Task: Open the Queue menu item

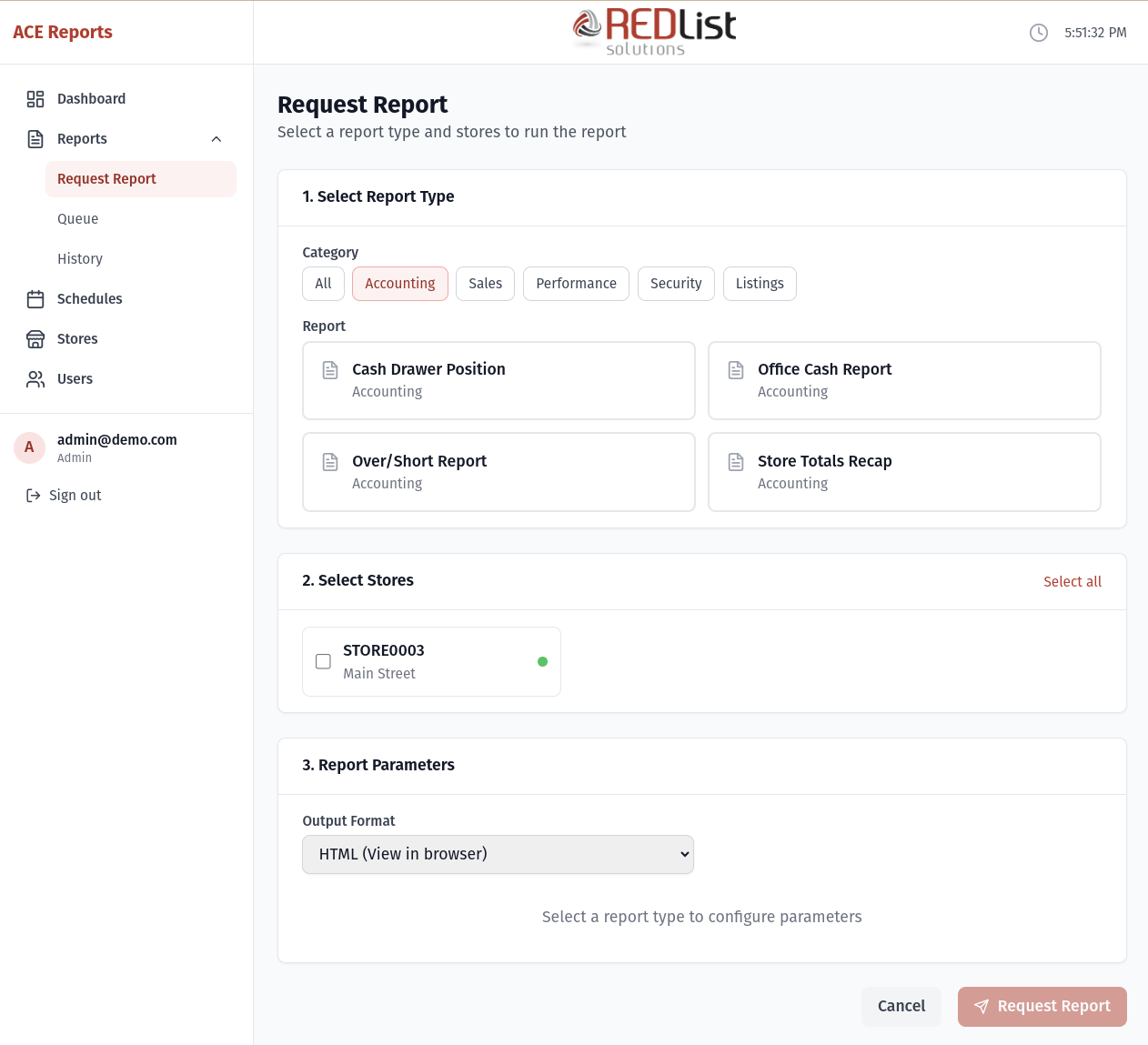Action: tap(77, 218)
